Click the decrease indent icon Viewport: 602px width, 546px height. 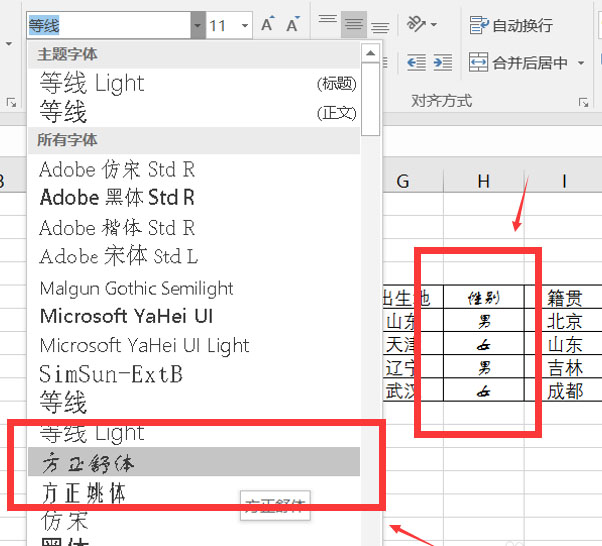[x=417, y=62]
